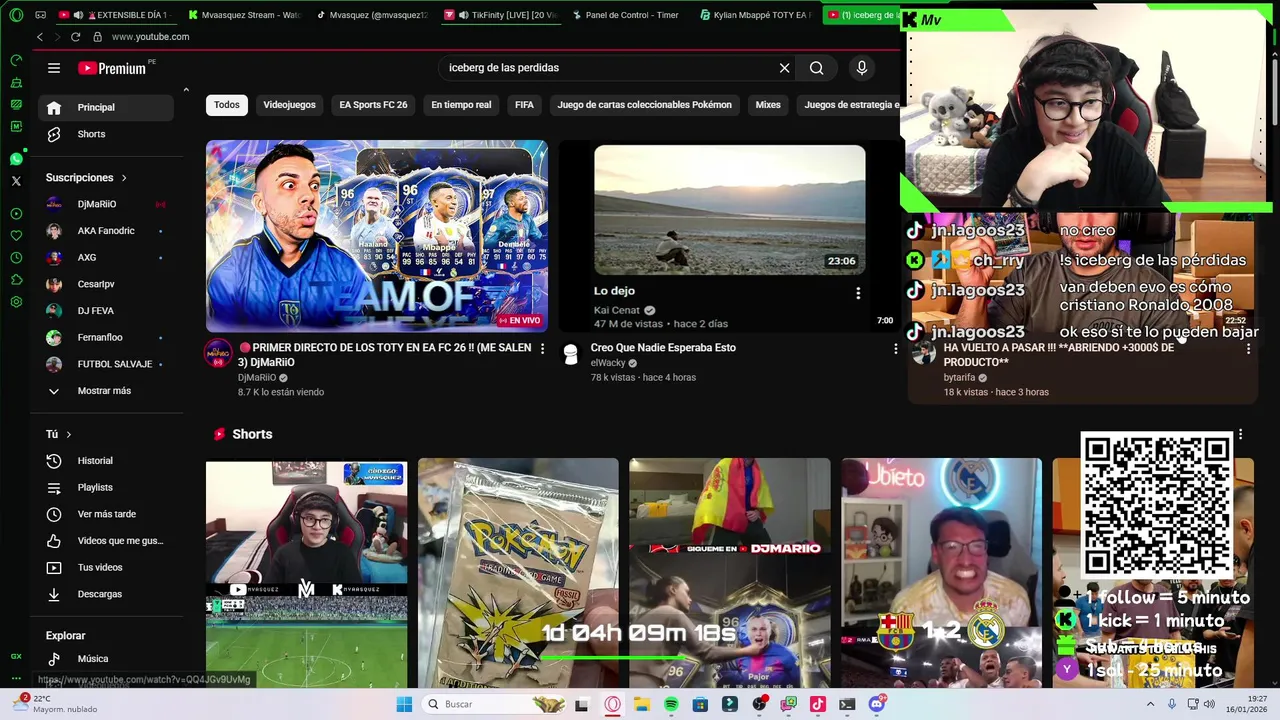The width and height of the screenshot is (1280, 720).
Task: Open Pokémon booster pack Short thumbnail
Action: [518, 573]
